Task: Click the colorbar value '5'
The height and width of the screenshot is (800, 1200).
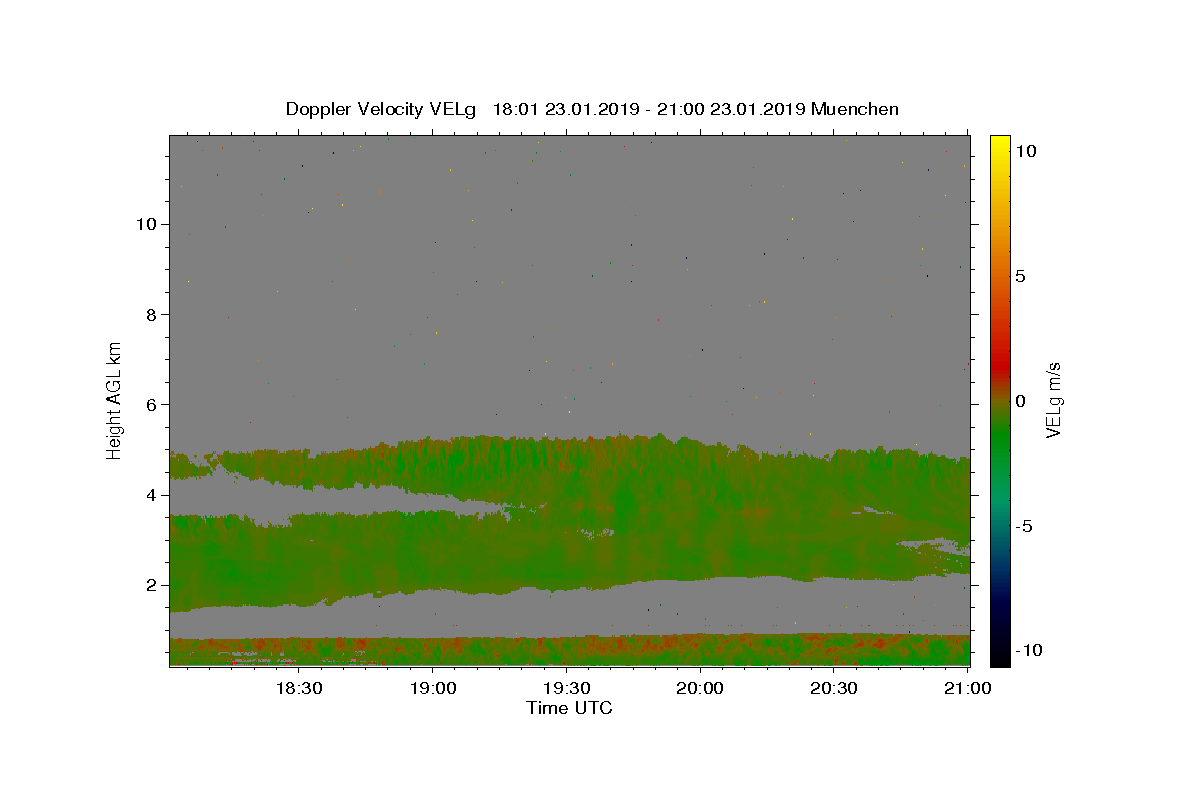Action: click(1020, 276)
